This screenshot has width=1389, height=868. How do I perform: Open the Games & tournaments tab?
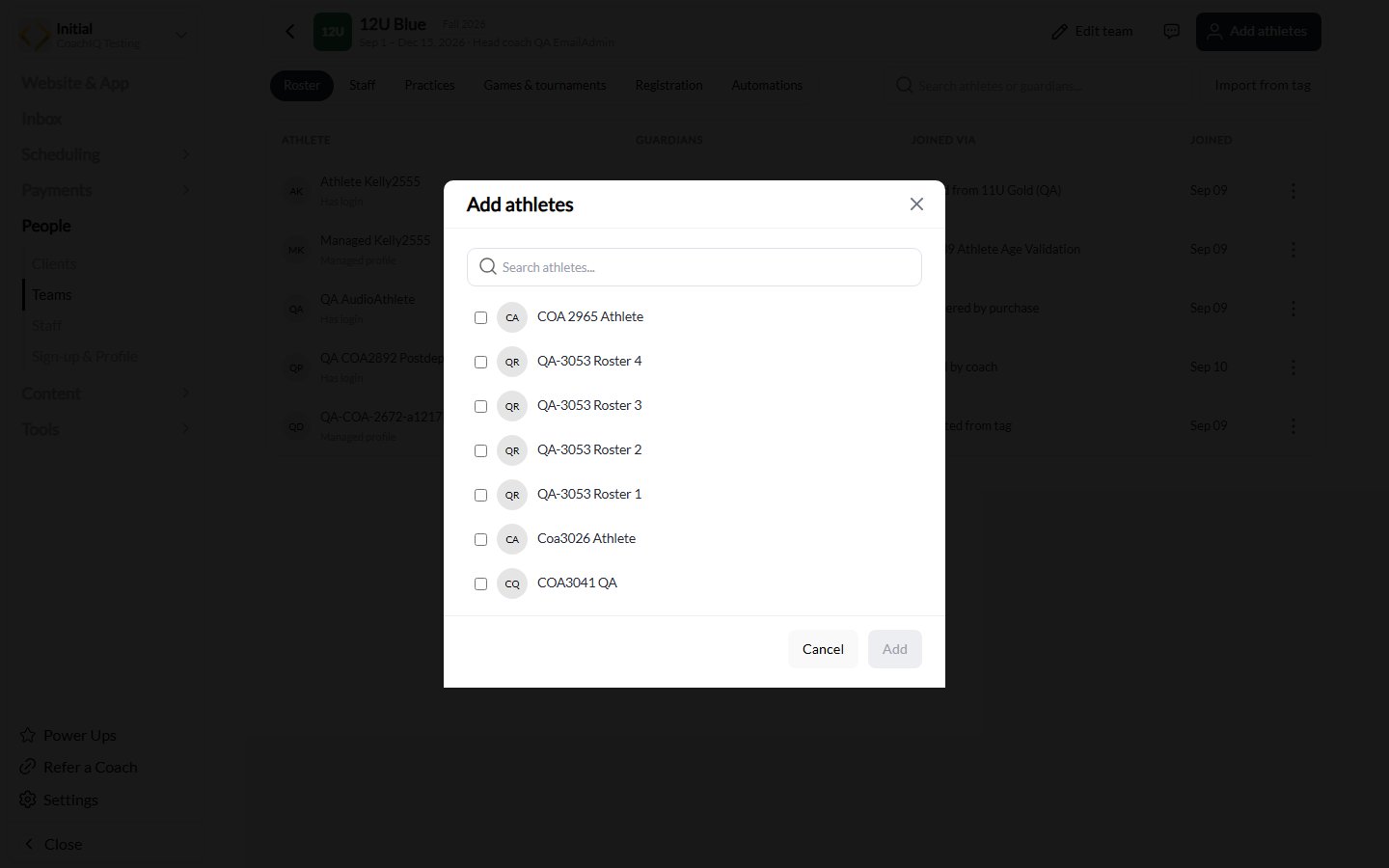pyautogui.click(x=545, y=86)
